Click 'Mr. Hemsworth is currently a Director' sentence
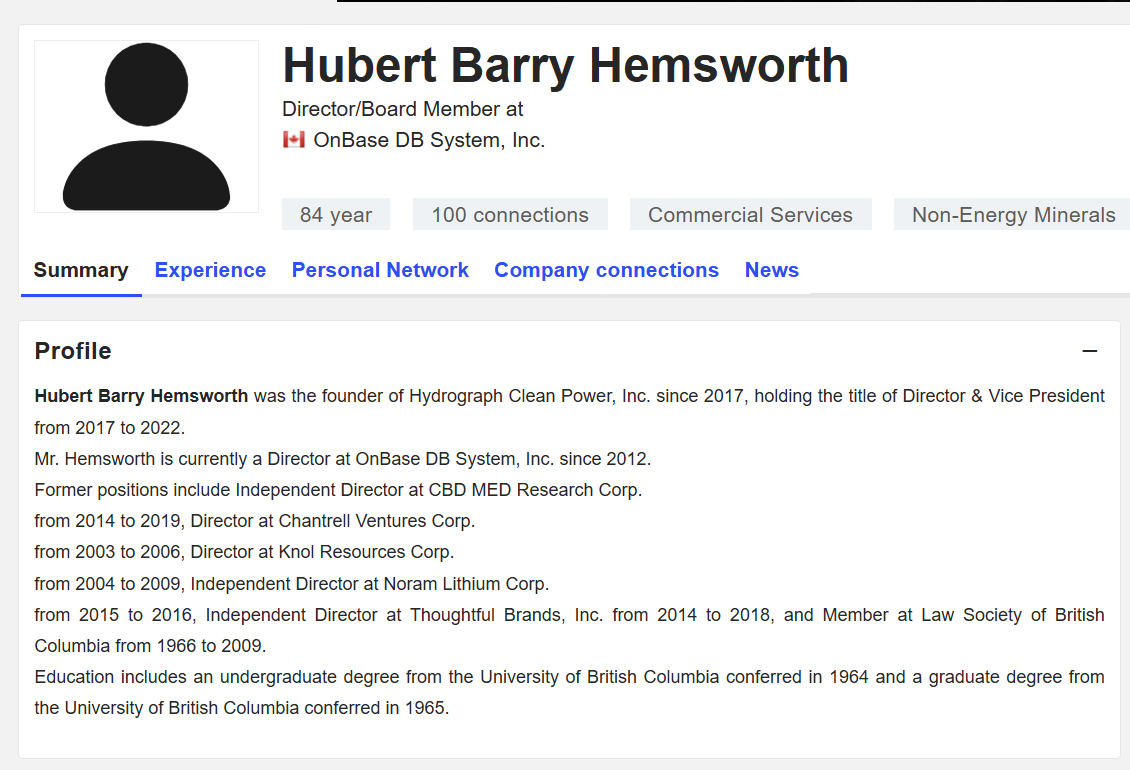Image resolution: width=1130 pixels, height=770 pixels. click(343, 459)
